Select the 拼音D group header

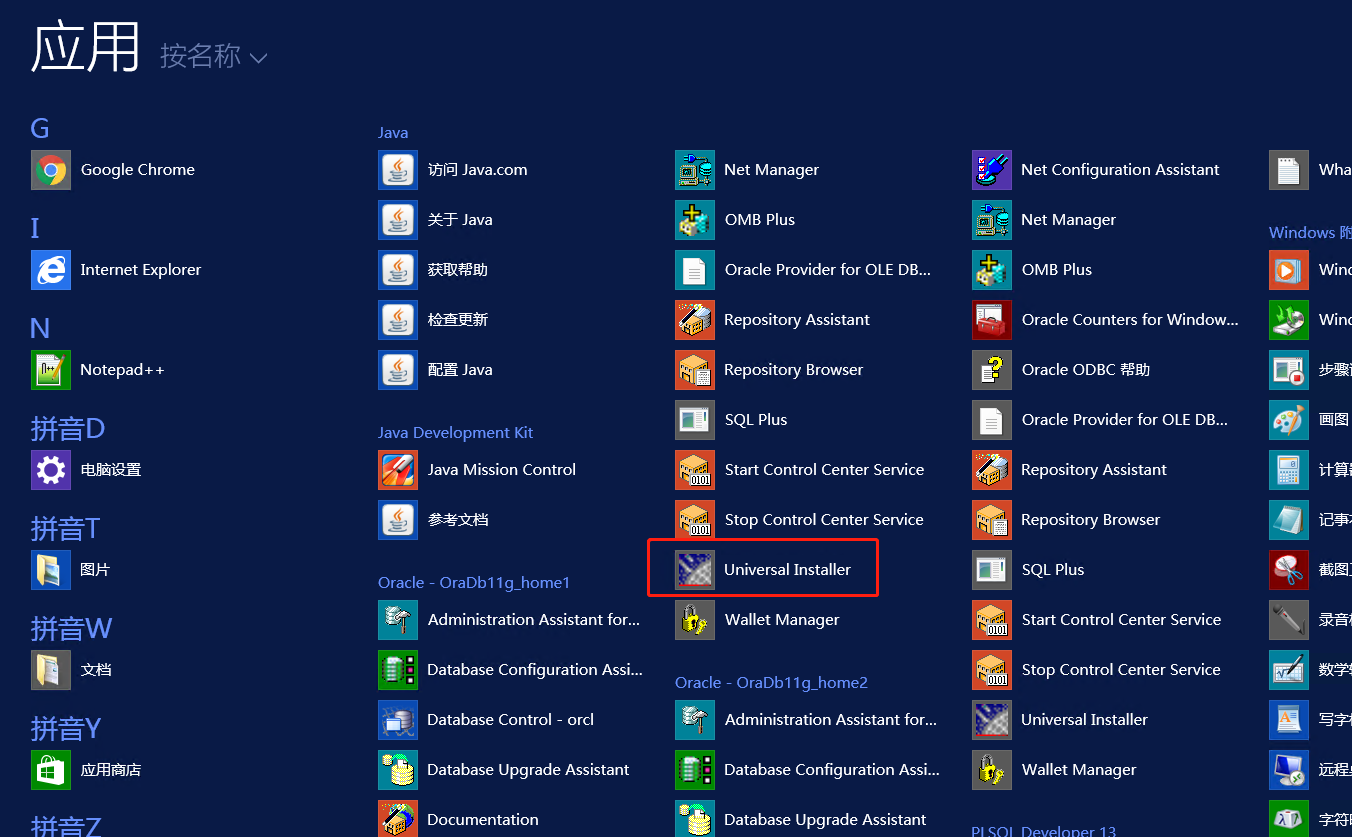point(68,428)
